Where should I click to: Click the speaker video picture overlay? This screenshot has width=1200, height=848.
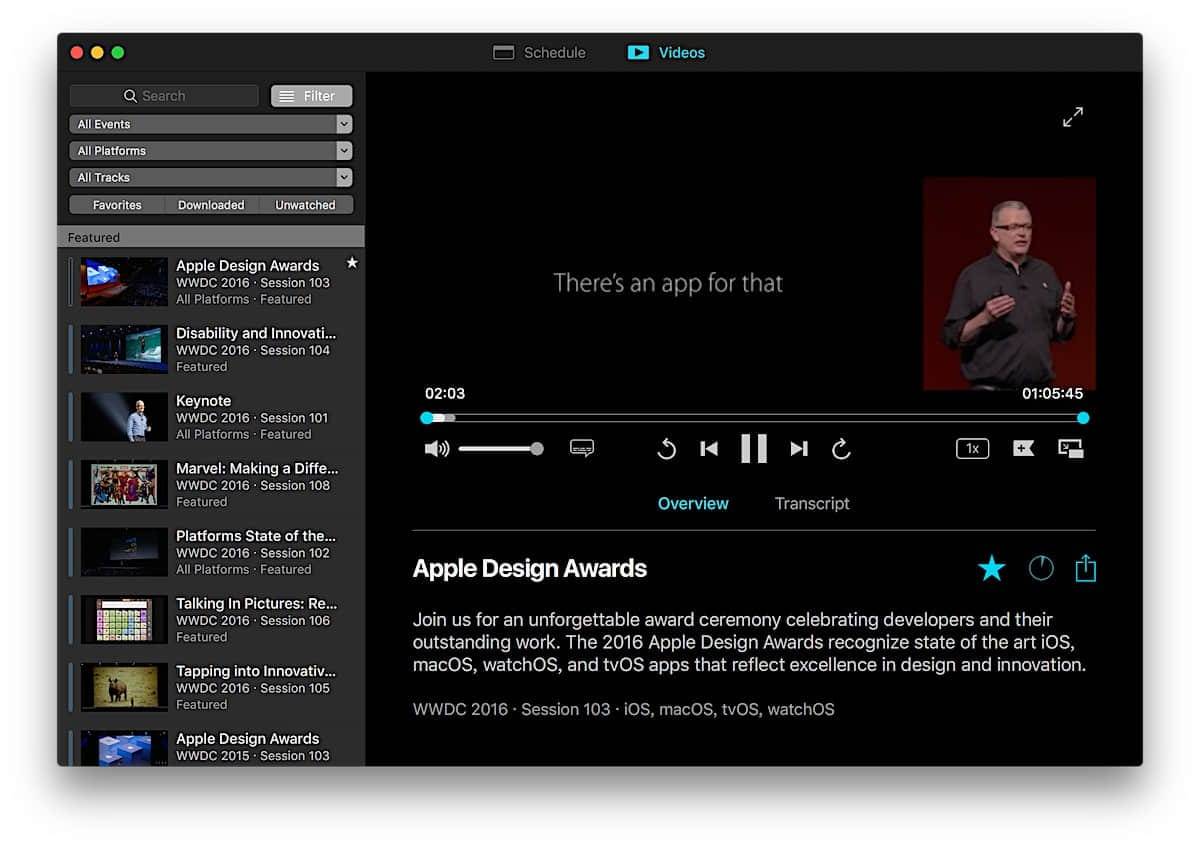tap(1009, 284)
